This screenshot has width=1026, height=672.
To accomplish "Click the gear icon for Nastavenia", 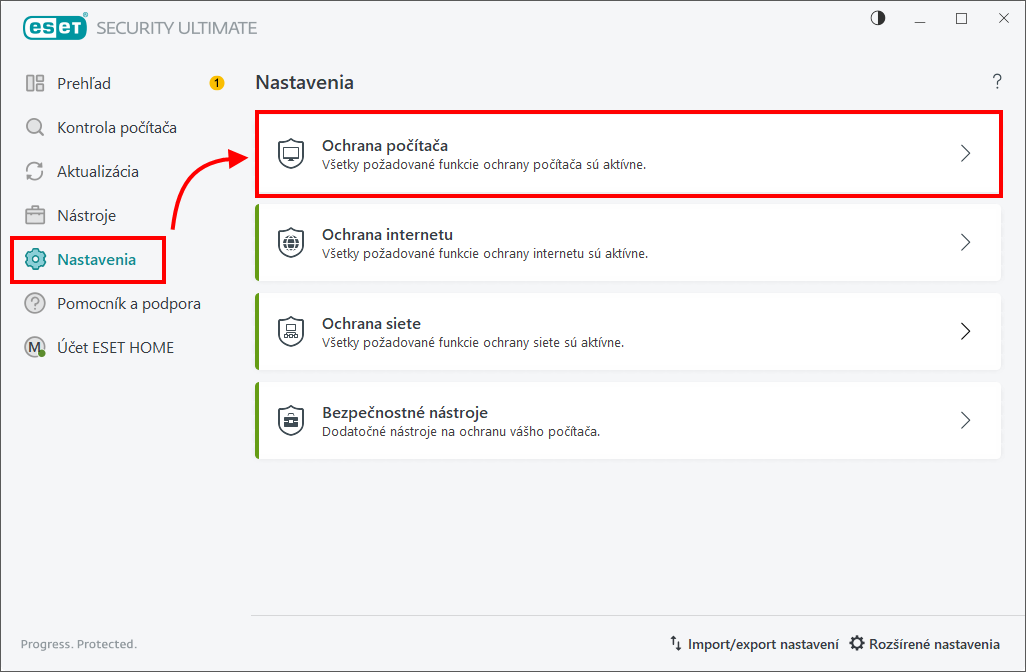I will (35, 259).
